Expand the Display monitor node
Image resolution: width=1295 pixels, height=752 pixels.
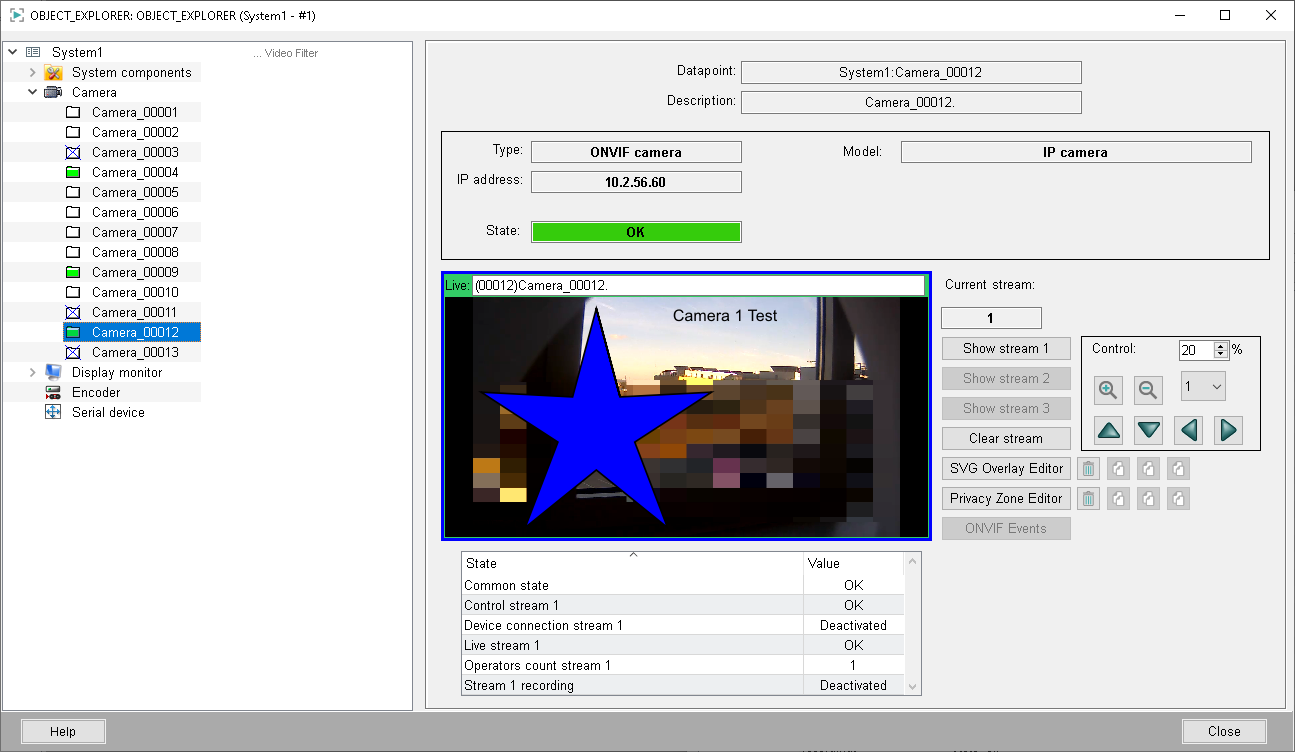click(x=32, y=372)
